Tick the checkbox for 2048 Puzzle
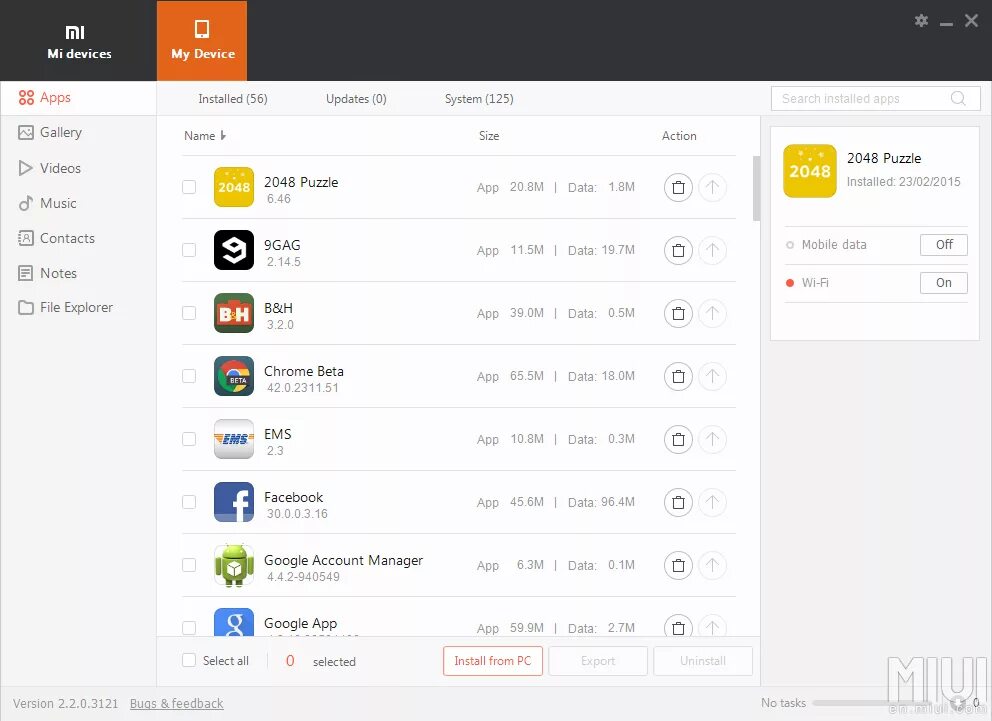992x721 pixels. tap(189, 187)
